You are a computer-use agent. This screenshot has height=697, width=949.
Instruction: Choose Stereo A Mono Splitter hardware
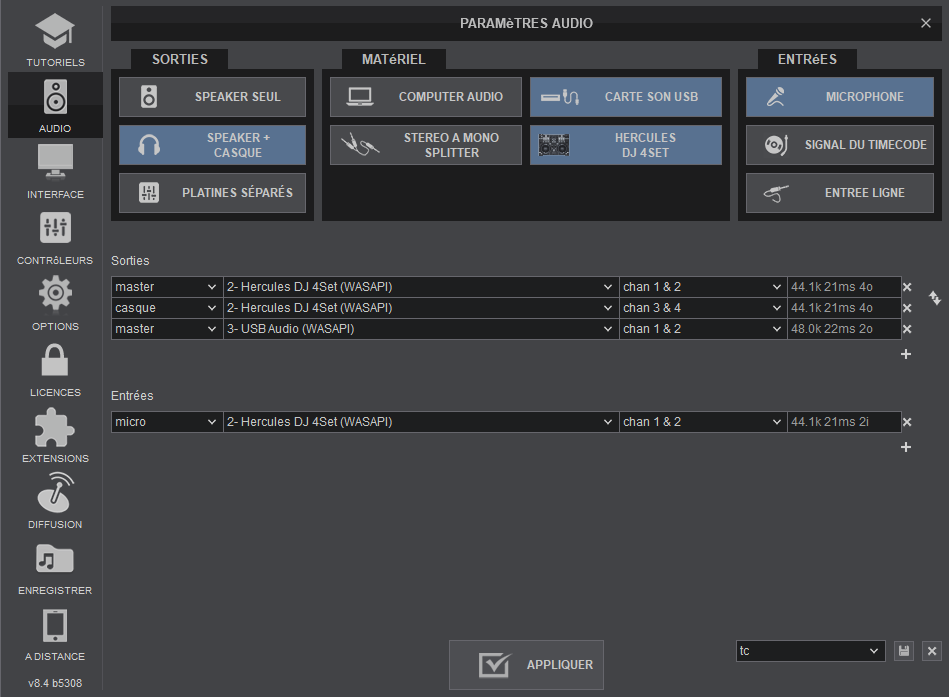point(425,145)
